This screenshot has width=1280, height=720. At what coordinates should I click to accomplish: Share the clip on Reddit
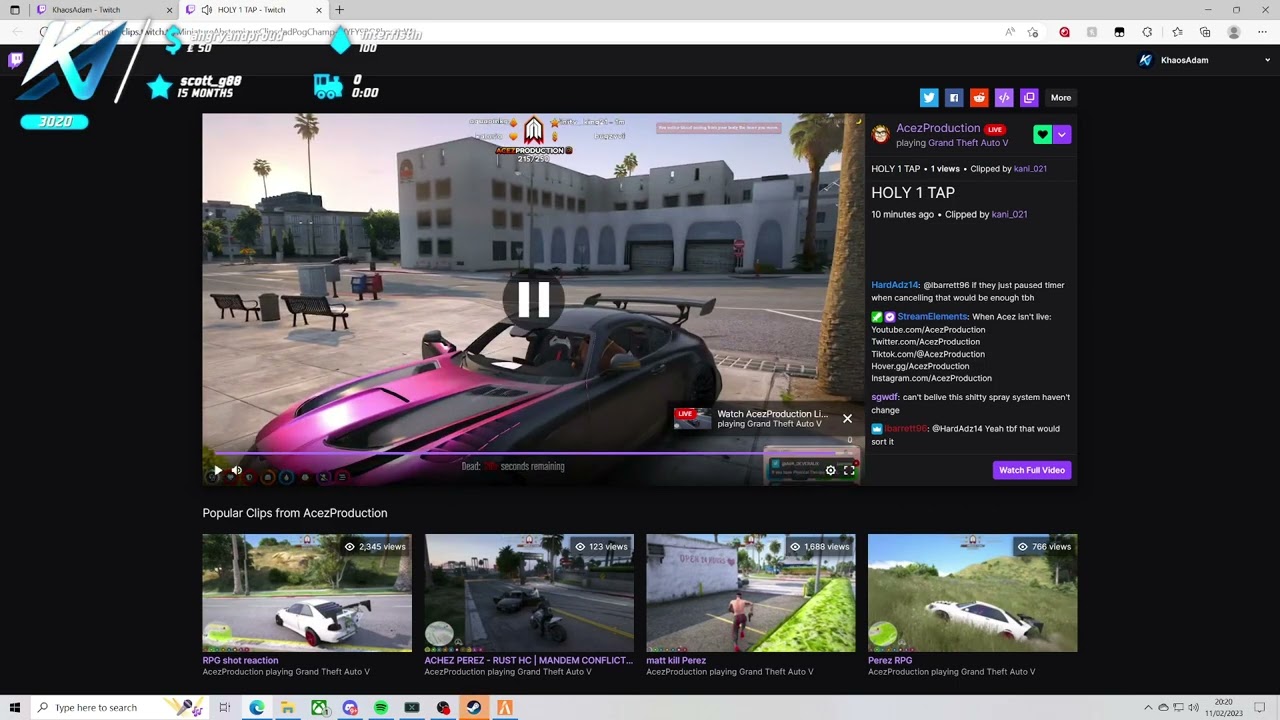[x=979, y=98]
